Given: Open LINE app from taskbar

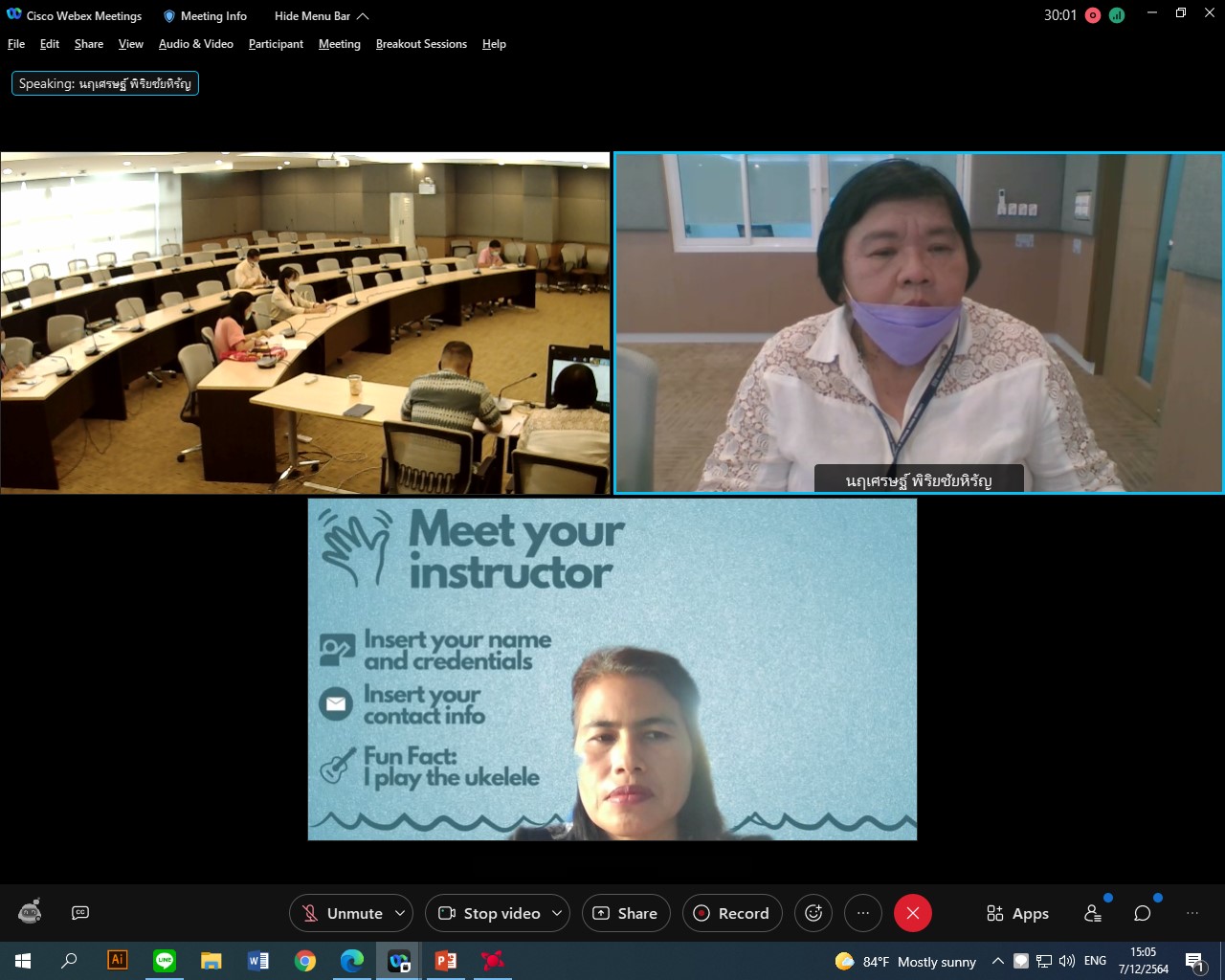Looking at the screenshot, I should coord(165,960).
